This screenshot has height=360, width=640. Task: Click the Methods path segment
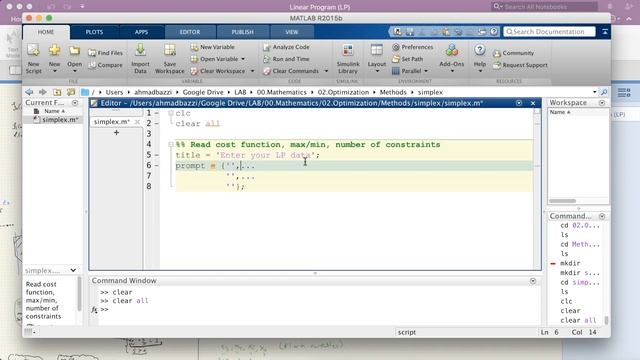click(x=393, y=92)
